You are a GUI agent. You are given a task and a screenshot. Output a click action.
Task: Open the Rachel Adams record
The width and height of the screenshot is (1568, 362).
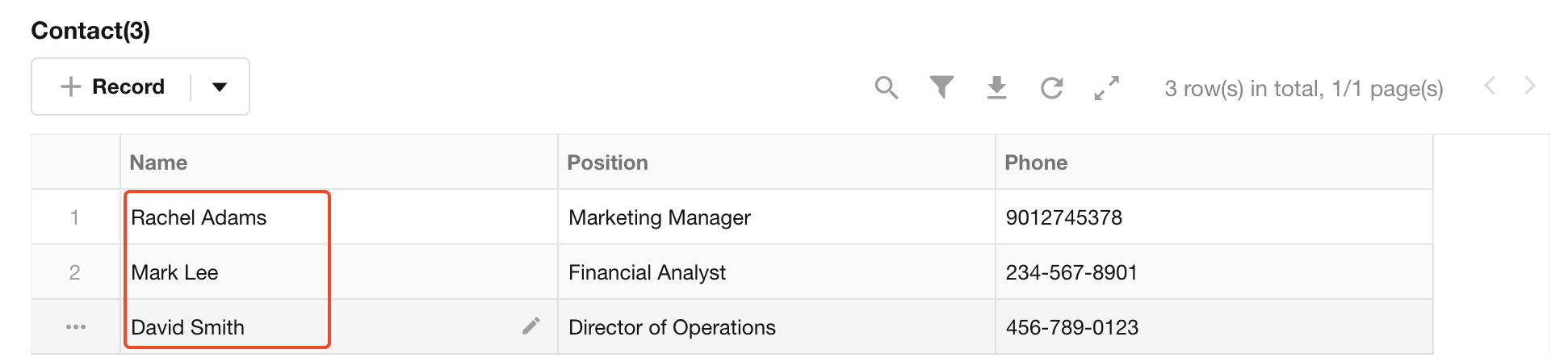click(199, 217)
